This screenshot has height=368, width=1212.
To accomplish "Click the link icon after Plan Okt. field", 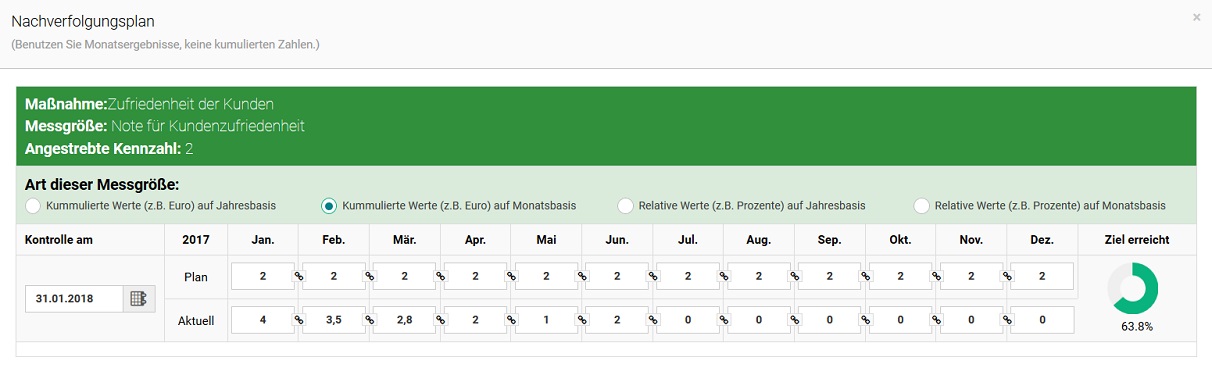I will [x=937, y=277].
